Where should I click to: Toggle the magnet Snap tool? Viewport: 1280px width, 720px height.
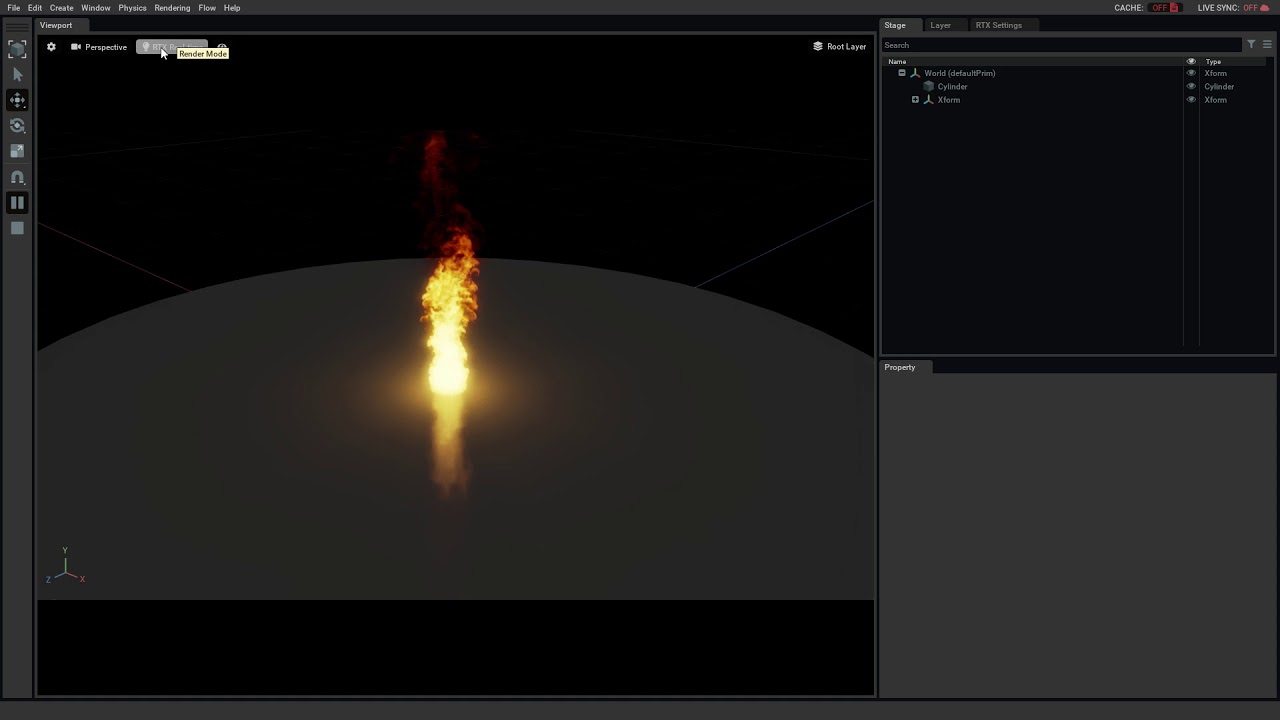17,177
